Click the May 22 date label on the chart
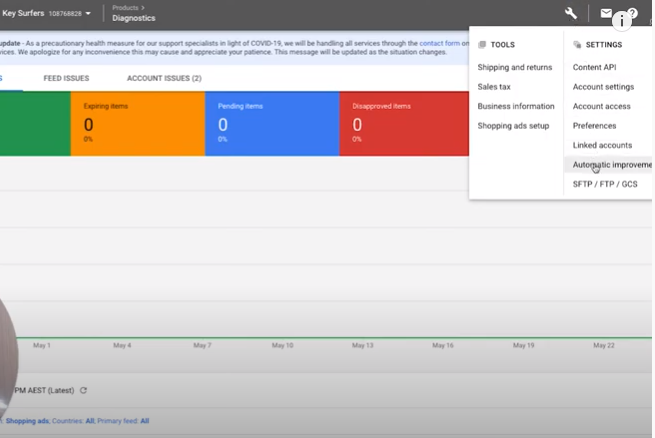Image resolution: width=655 pixels, height=438 pixels. (x=604, y=345)
